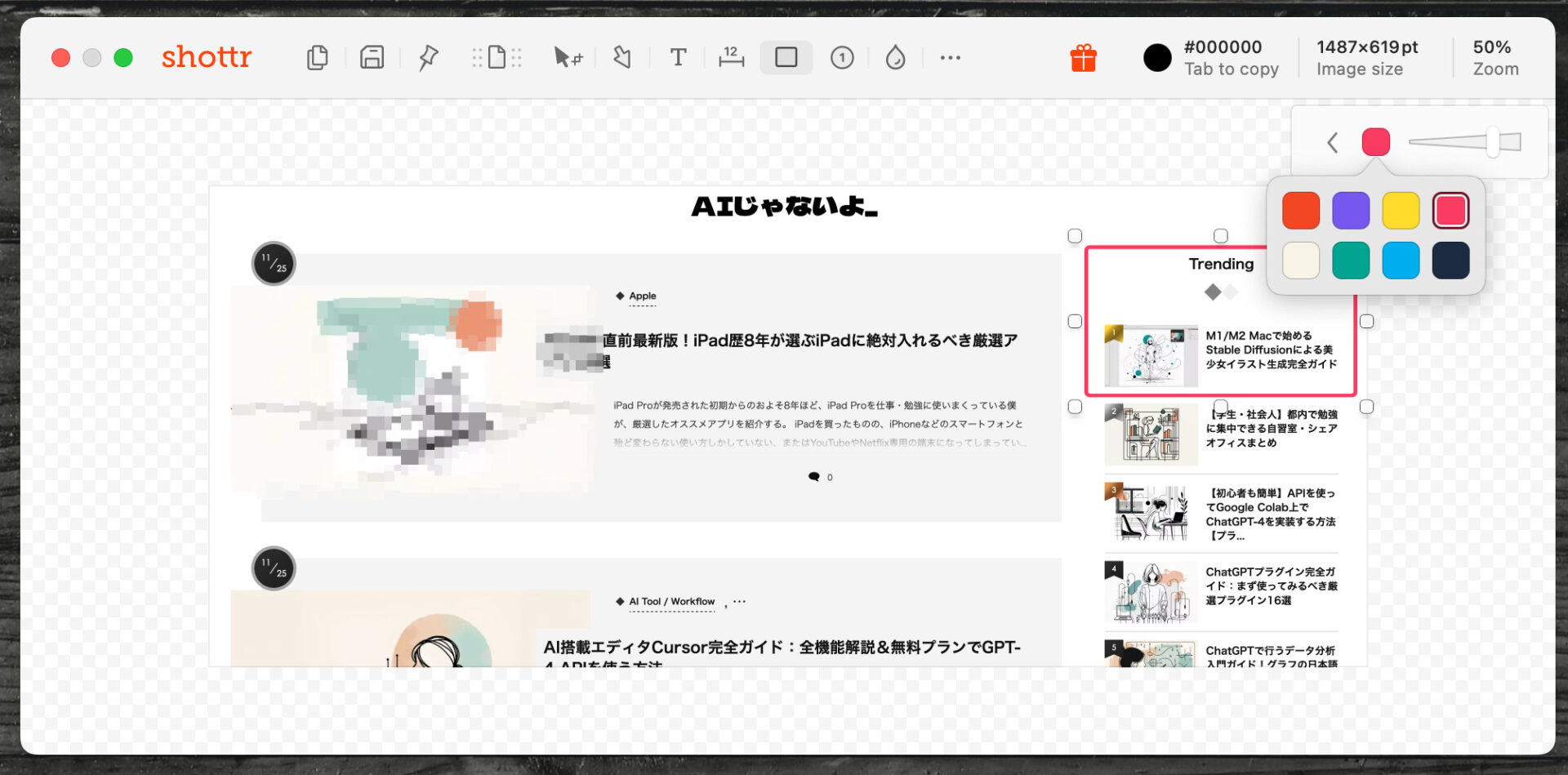Click the #000000 Tab to copy color
1568x775 pixels.
click(1230, 58)
